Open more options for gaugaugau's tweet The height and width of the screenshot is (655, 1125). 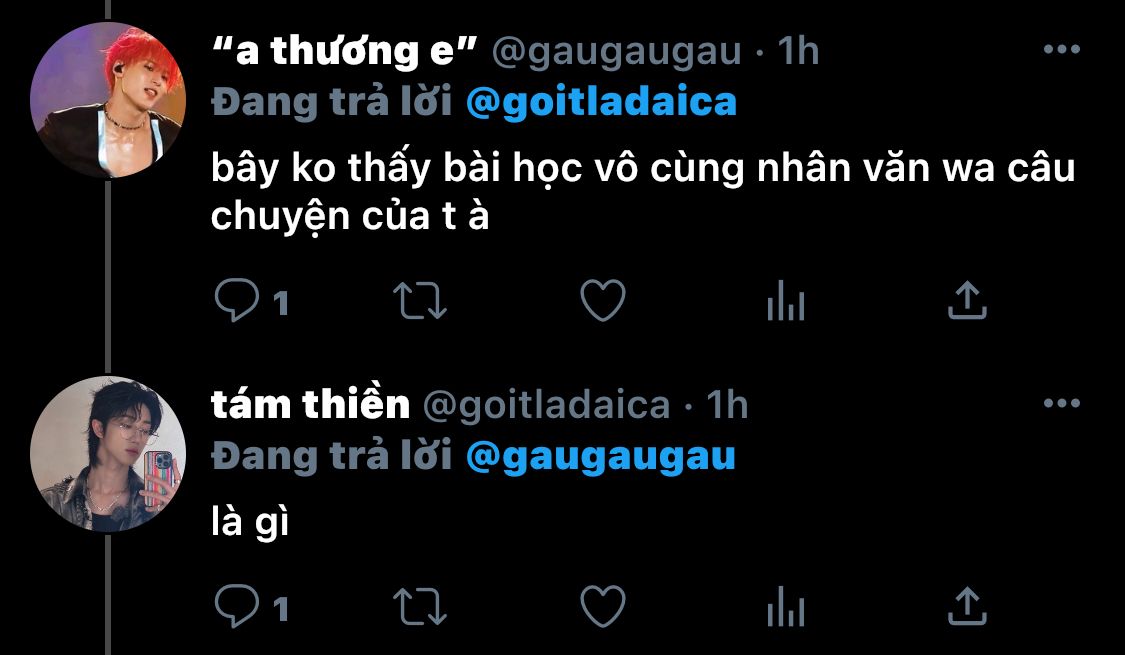[1062, 50]
